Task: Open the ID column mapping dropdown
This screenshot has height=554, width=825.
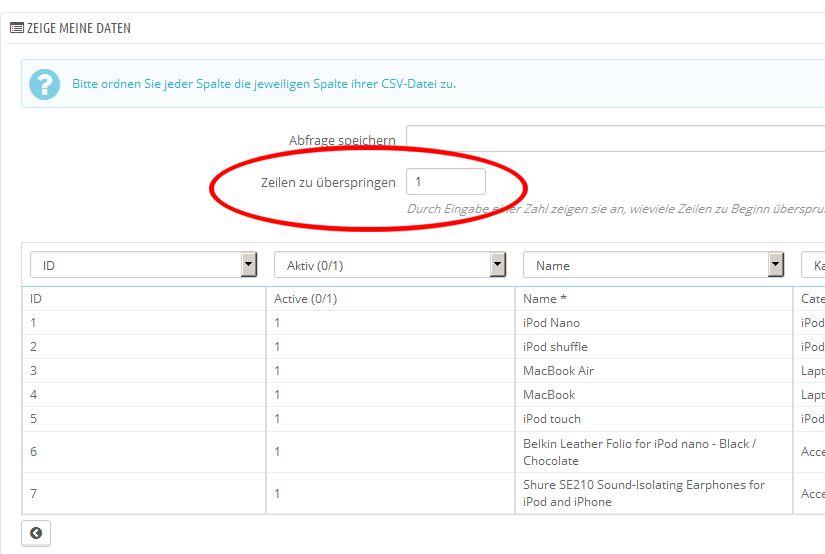Action: pyautogui.click(x=143, y=265)
